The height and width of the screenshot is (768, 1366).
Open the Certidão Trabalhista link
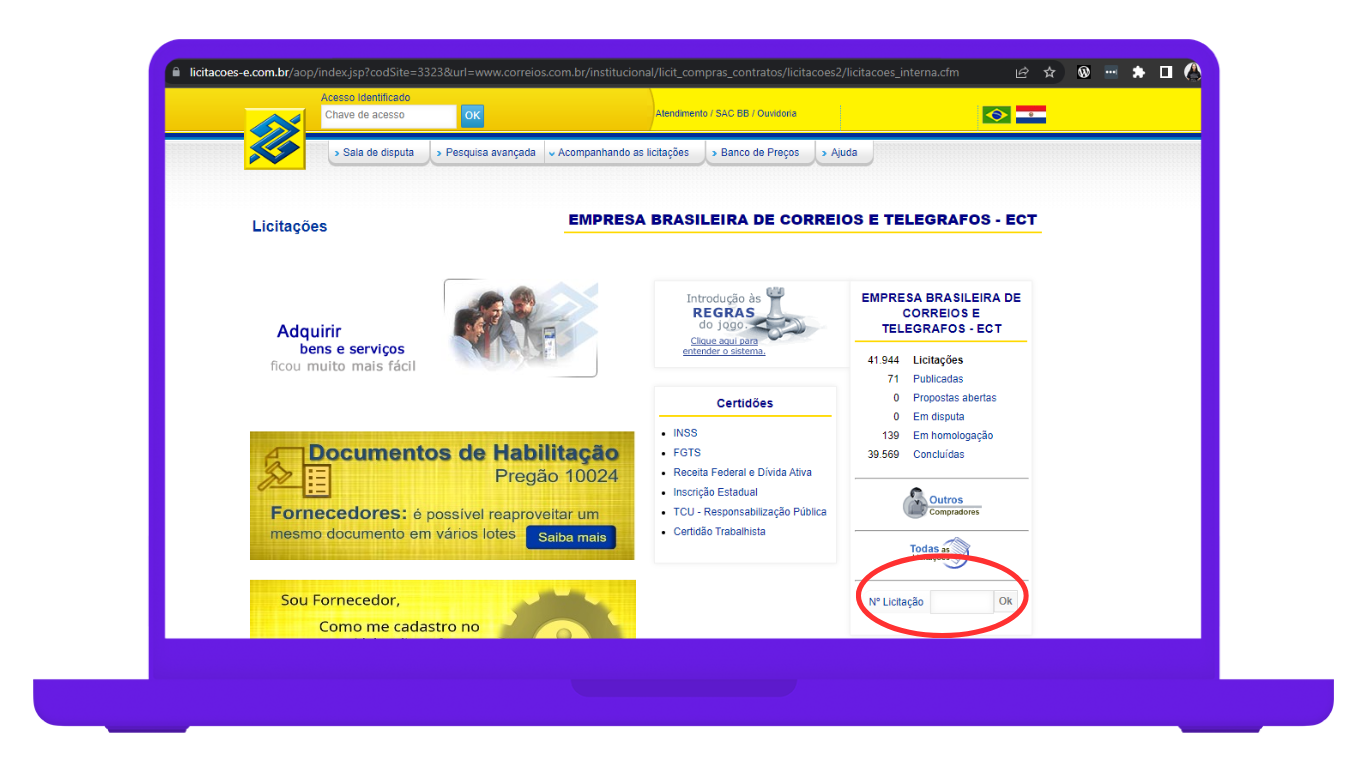click(x=719, y=532)
